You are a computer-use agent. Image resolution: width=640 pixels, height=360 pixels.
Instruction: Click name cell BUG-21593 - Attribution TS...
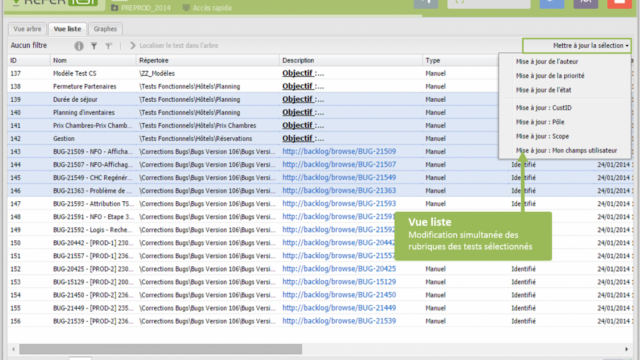coord(93,204)
